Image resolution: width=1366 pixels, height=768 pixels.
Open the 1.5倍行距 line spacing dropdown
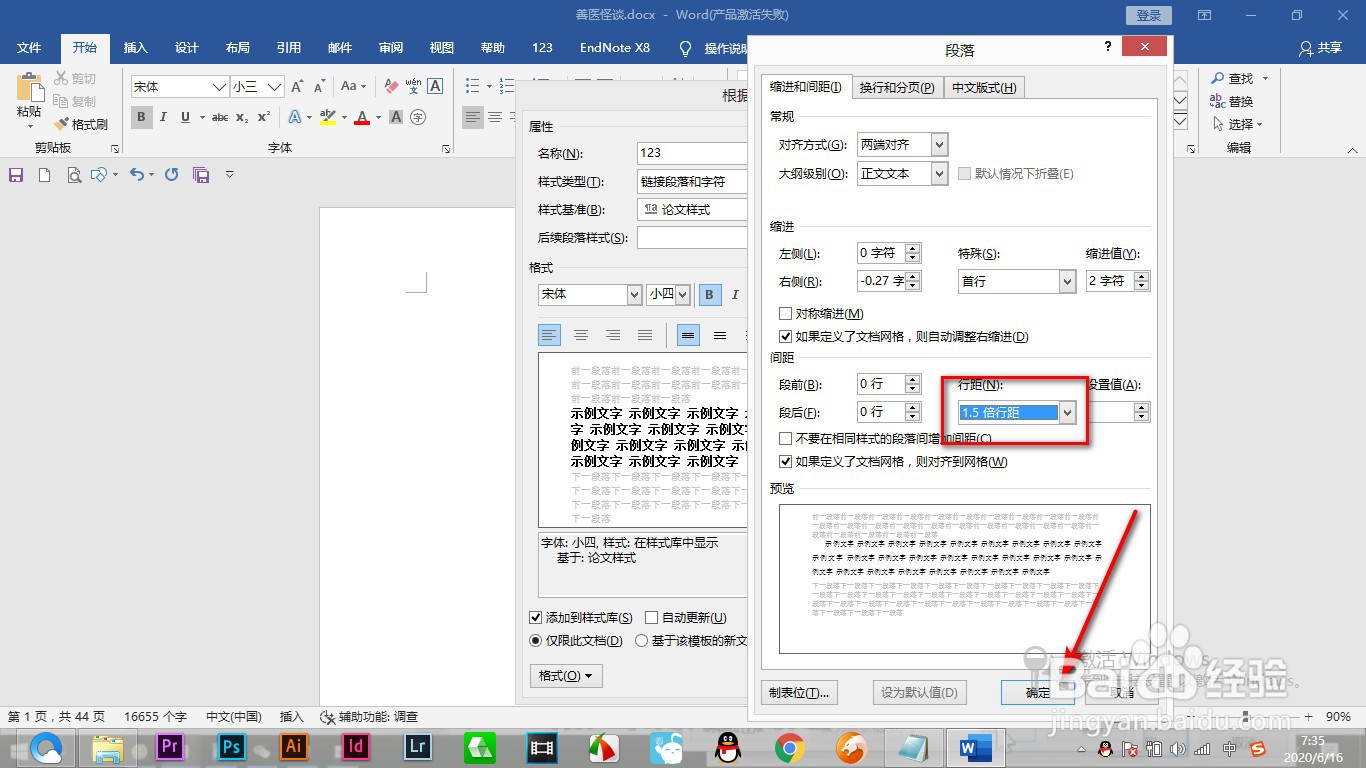coord(1066,411)
